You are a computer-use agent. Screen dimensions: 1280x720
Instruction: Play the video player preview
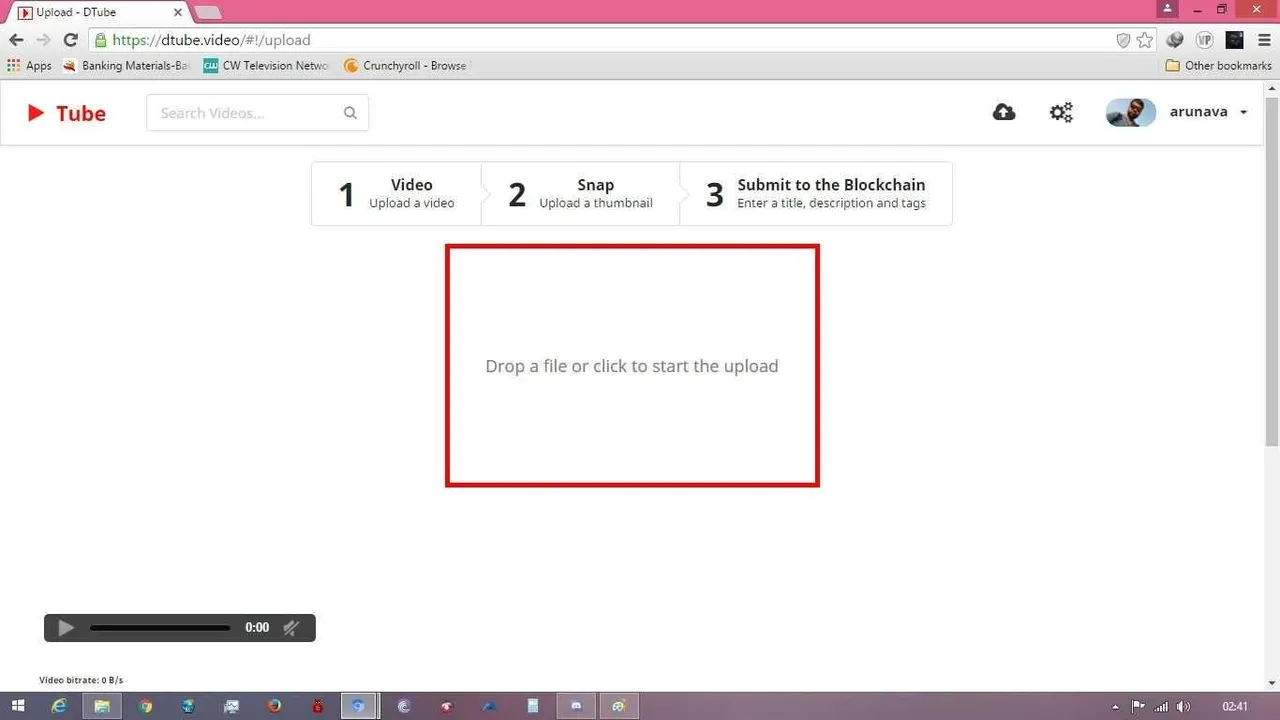[66, 628]
